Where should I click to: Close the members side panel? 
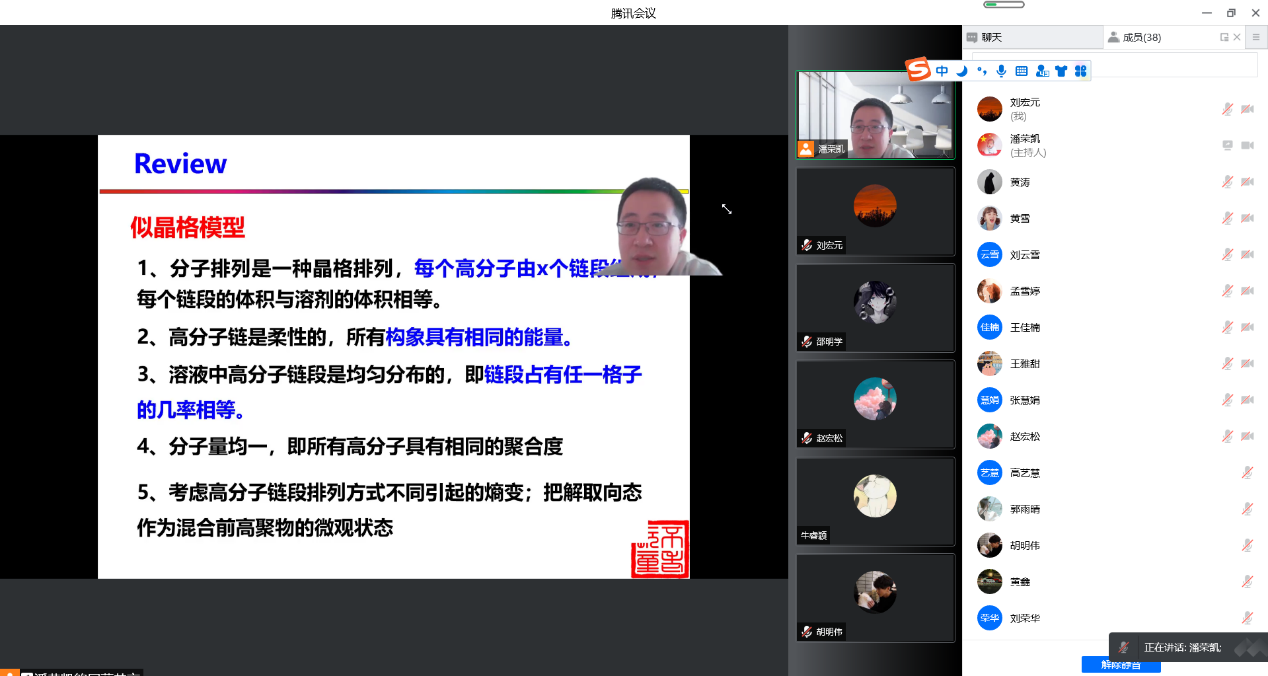(x=1237, y=37)
